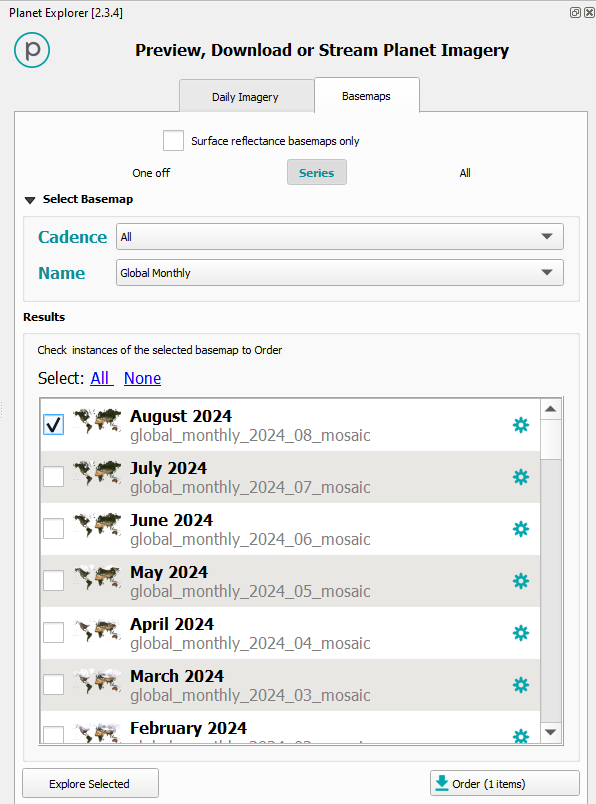Screen dimensions: 596x804
Task: Click the results list scrollbar thumb
Action: [551, 439]
